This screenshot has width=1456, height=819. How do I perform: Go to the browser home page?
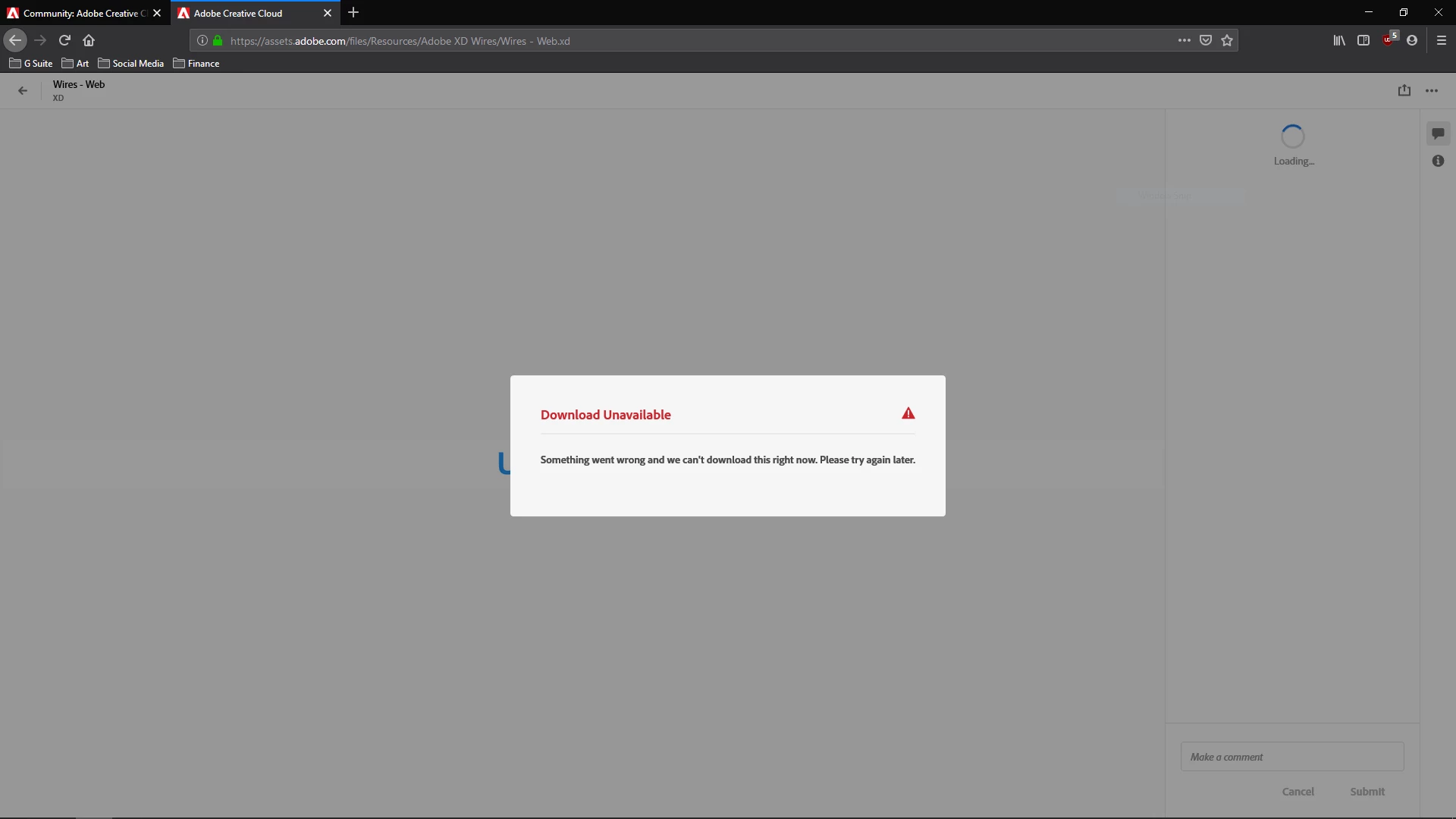point(89,40)
